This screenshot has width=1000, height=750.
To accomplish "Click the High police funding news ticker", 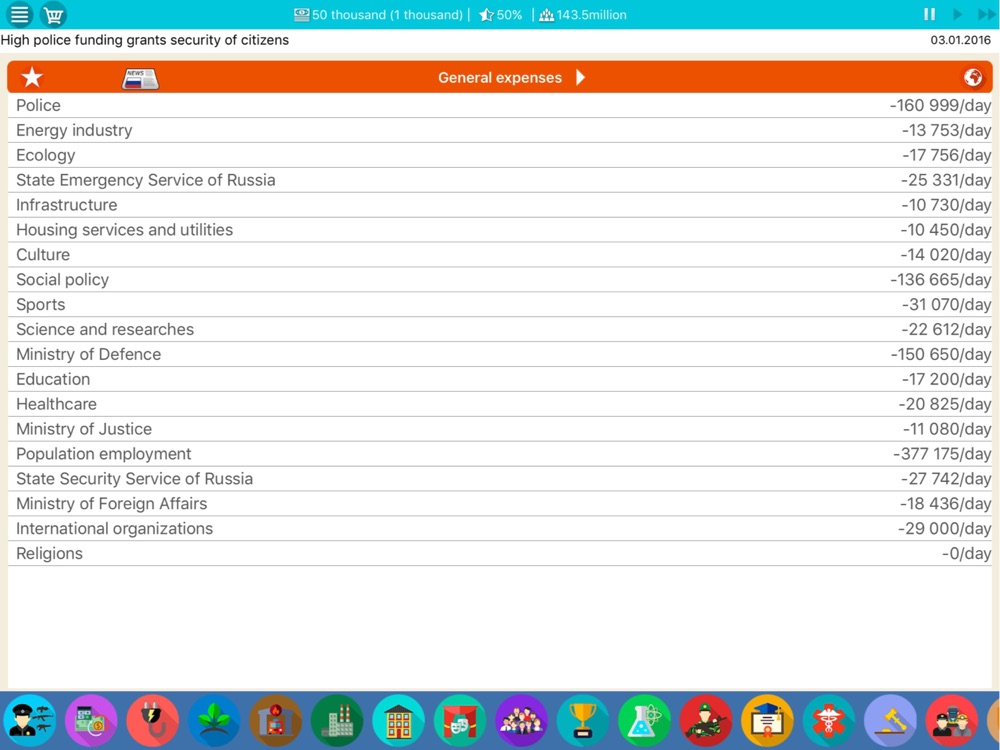I will point(145,40).
